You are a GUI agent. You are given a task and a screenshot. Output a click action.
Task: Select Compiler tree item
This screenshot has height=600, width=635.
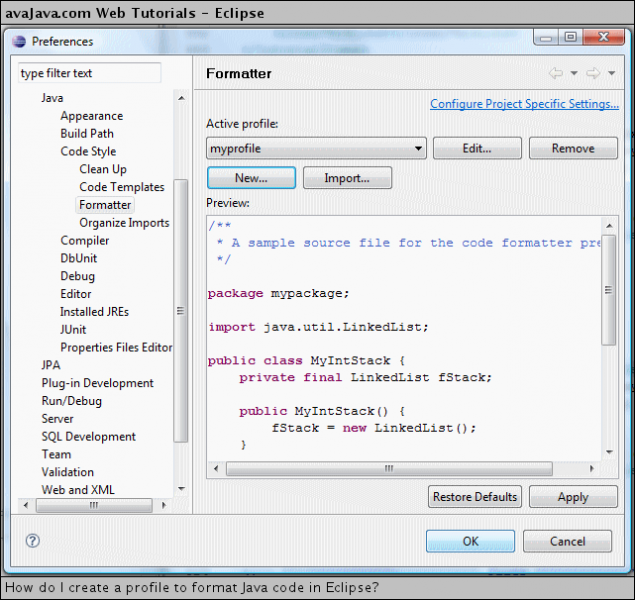pyautogui.click(x=85, y=240)
